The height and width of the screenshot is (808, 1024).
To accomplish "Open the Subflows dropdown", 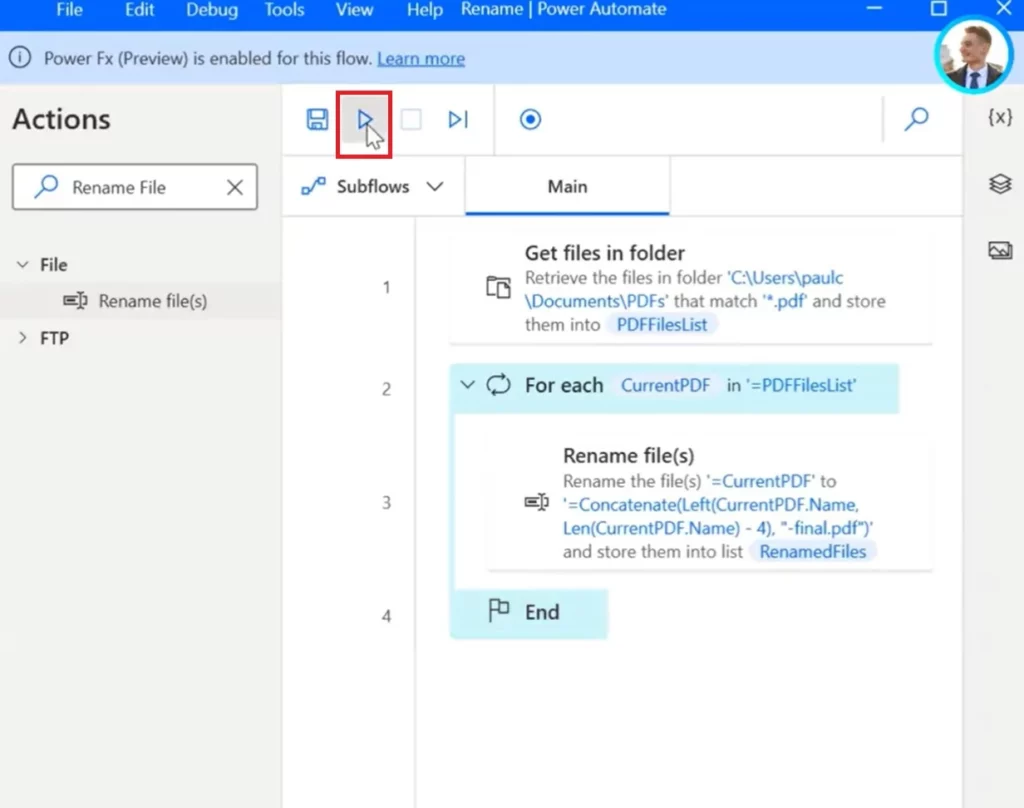I will (x=373, y=187).
